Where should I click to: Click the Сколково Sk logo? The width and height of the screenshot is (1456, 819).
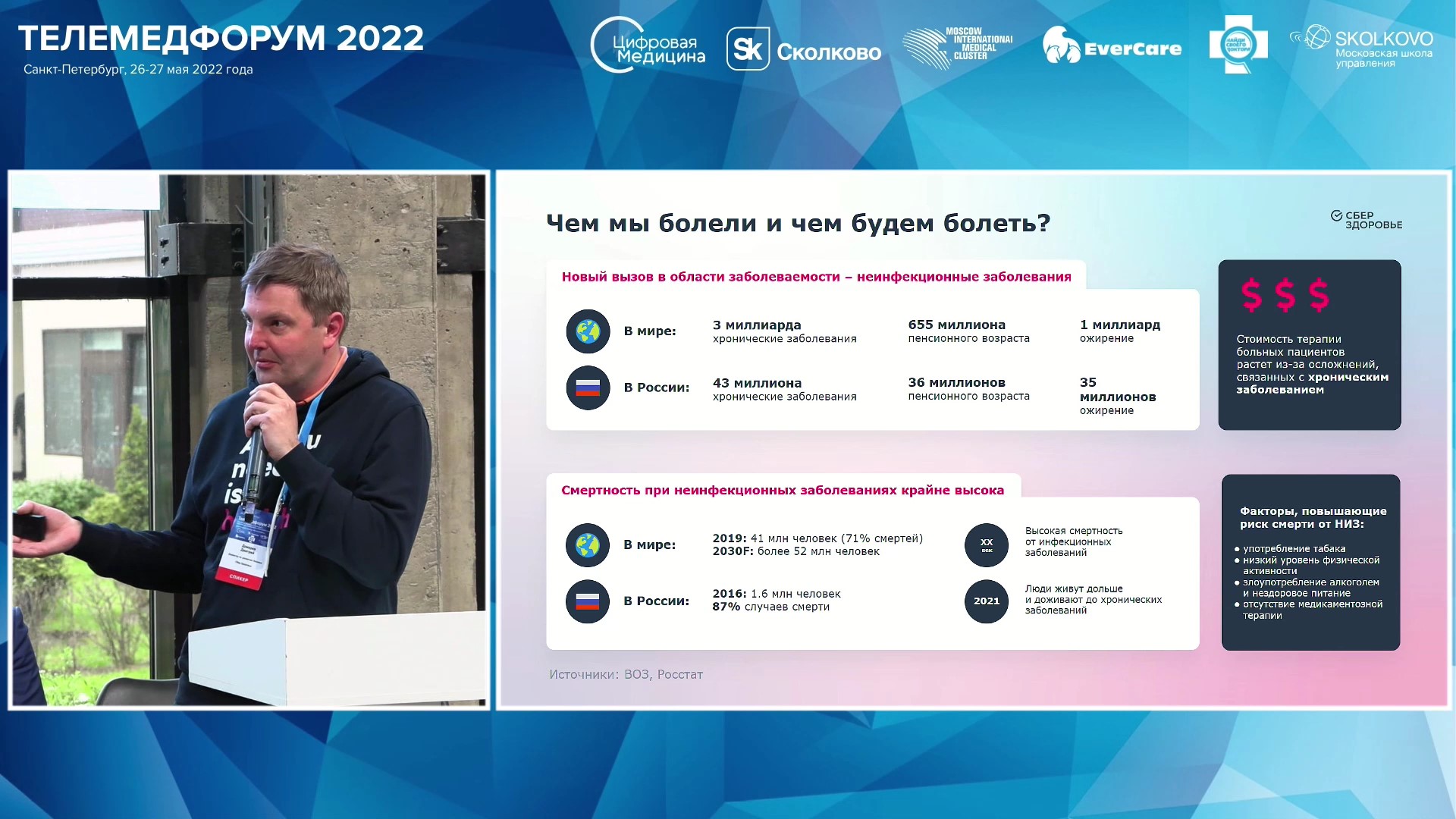tap(804, 49)
